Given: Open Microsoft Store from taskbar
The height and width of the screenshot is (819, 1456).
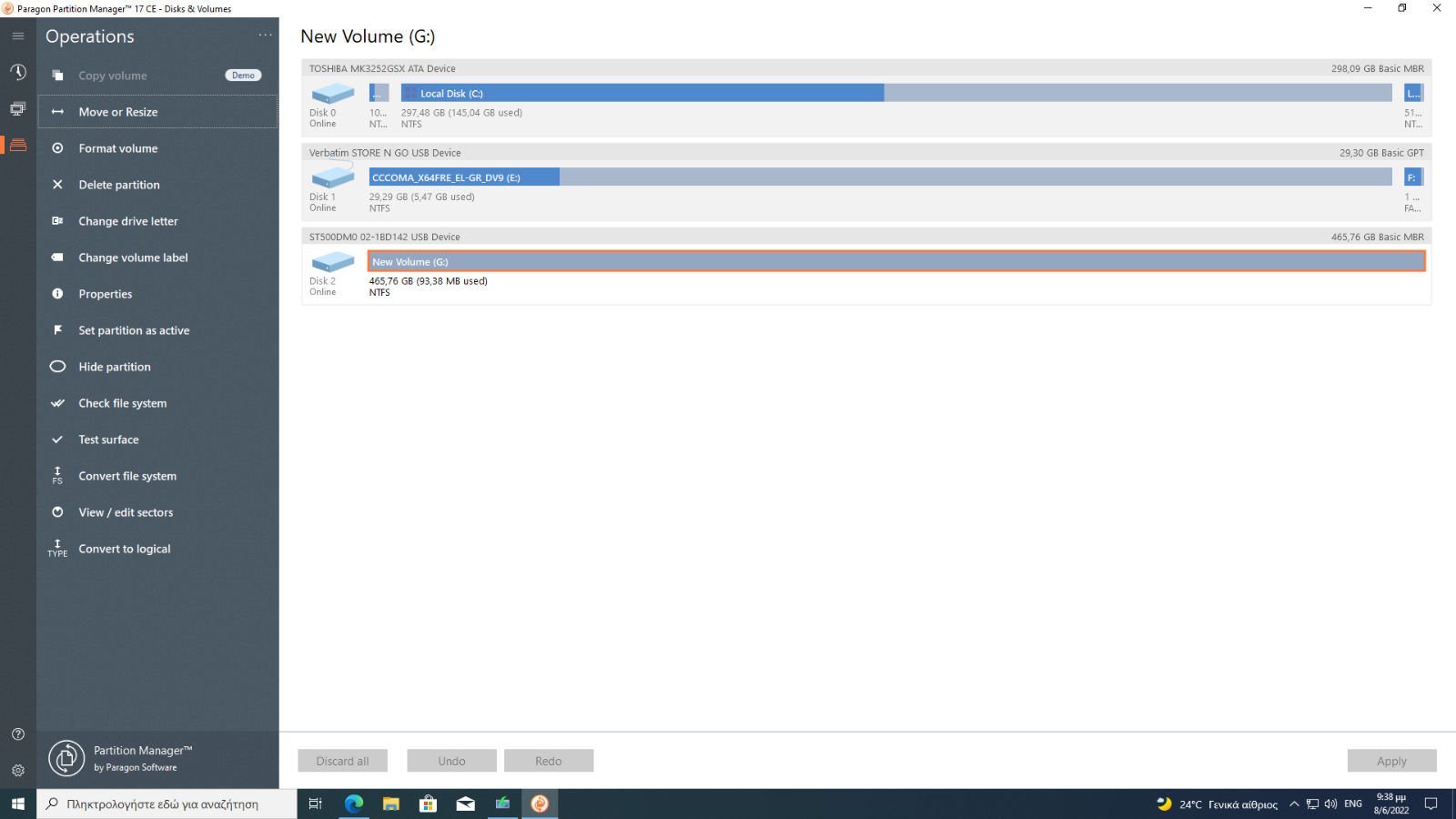Looking at the screenshot, I should tap(429, 804).
